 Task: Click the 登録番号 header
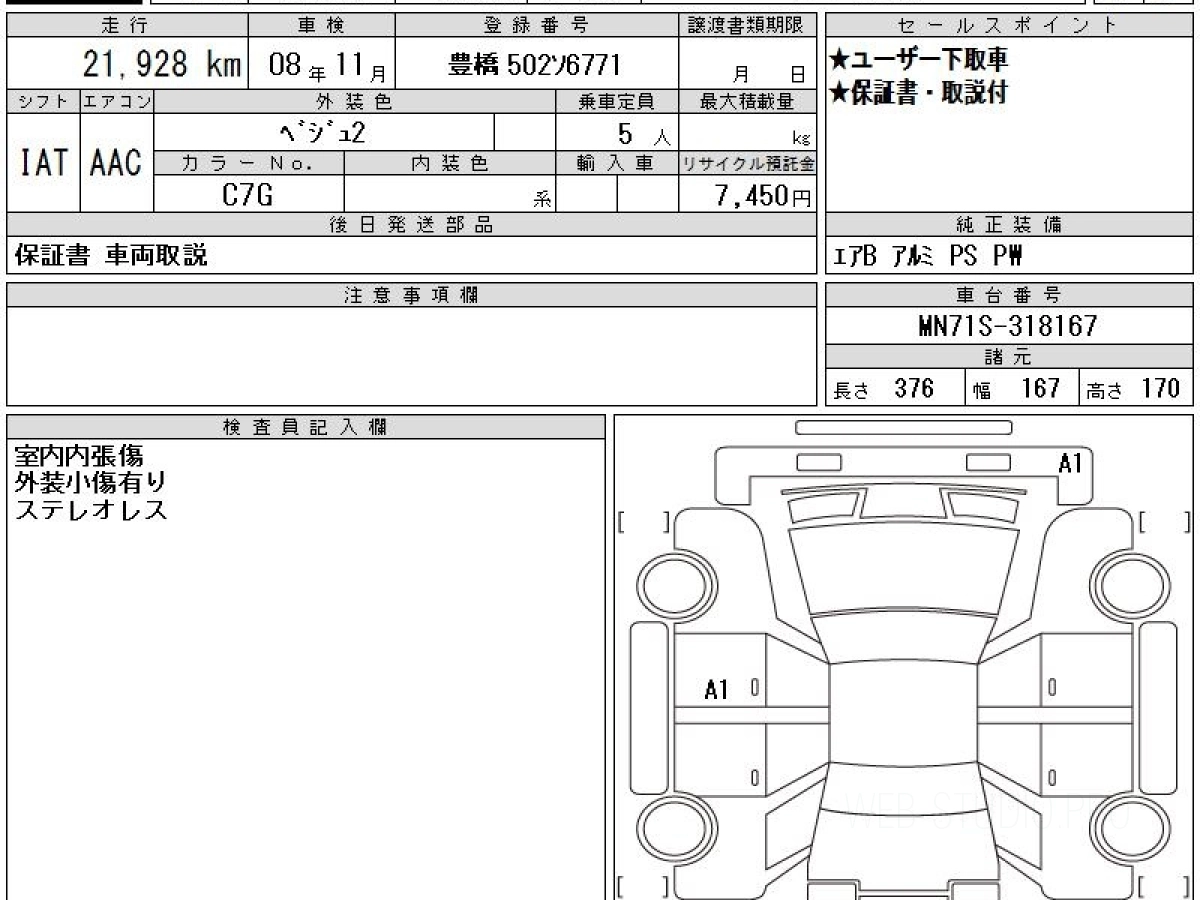(x=536, y=26)
